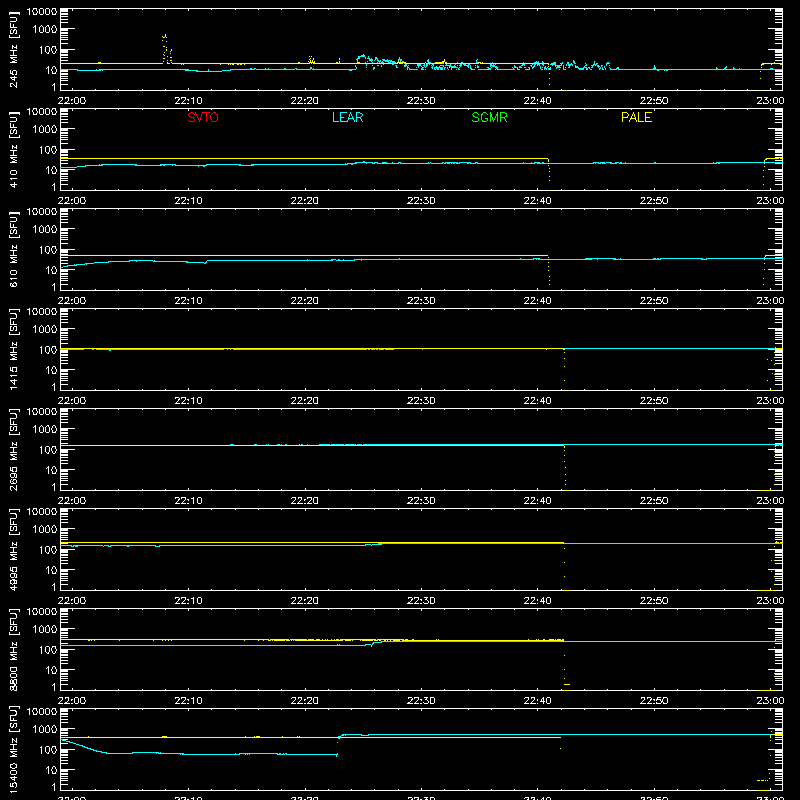Click the 10000 y-axis value of 245 MHz plot
Viewport: 800px width, 800px height.
[42, 12]
